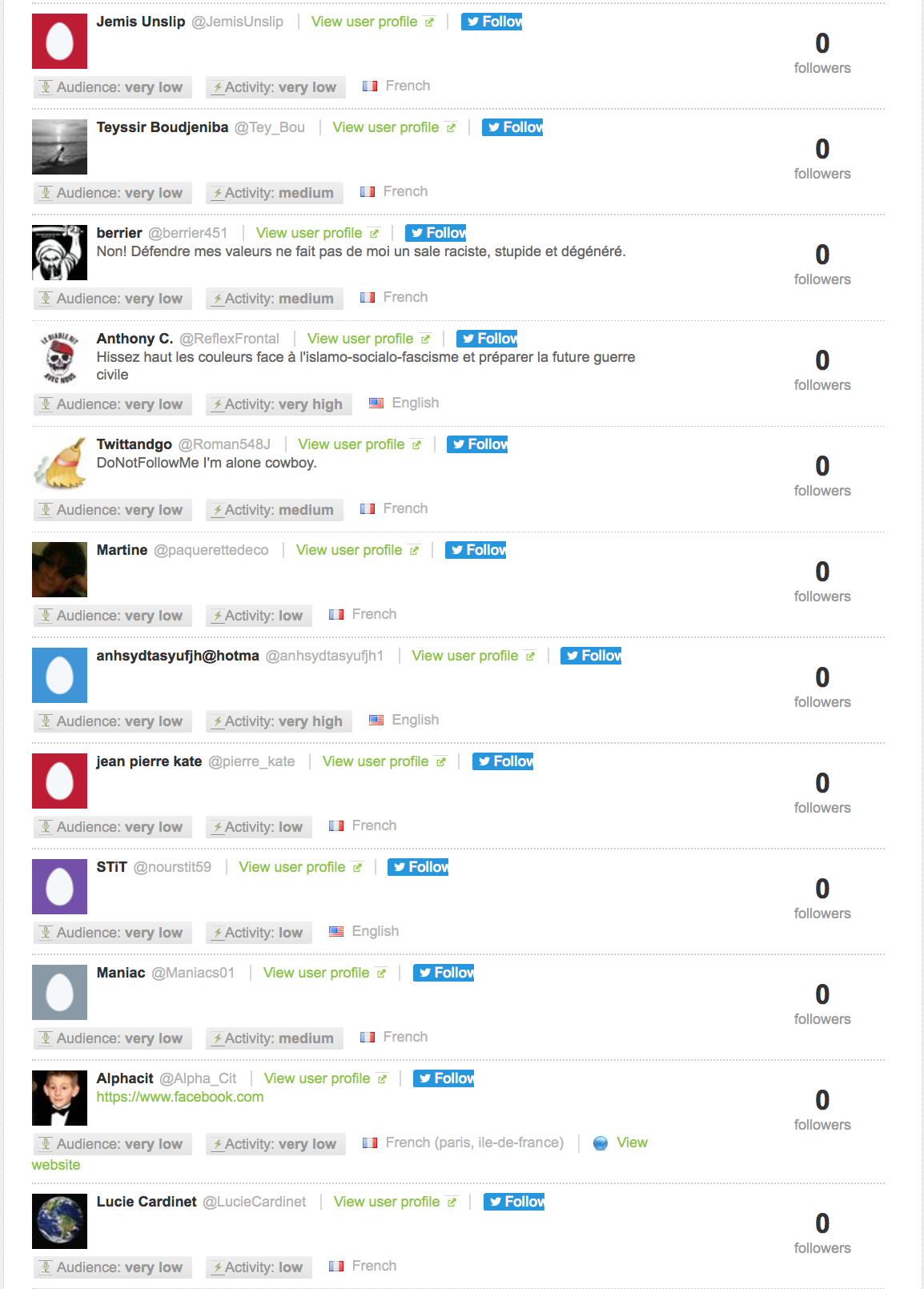This screenshot has width=924, height=1289.
Task: Click external link icon beside Jemis Unslip profile
Action: coord(429,22)
